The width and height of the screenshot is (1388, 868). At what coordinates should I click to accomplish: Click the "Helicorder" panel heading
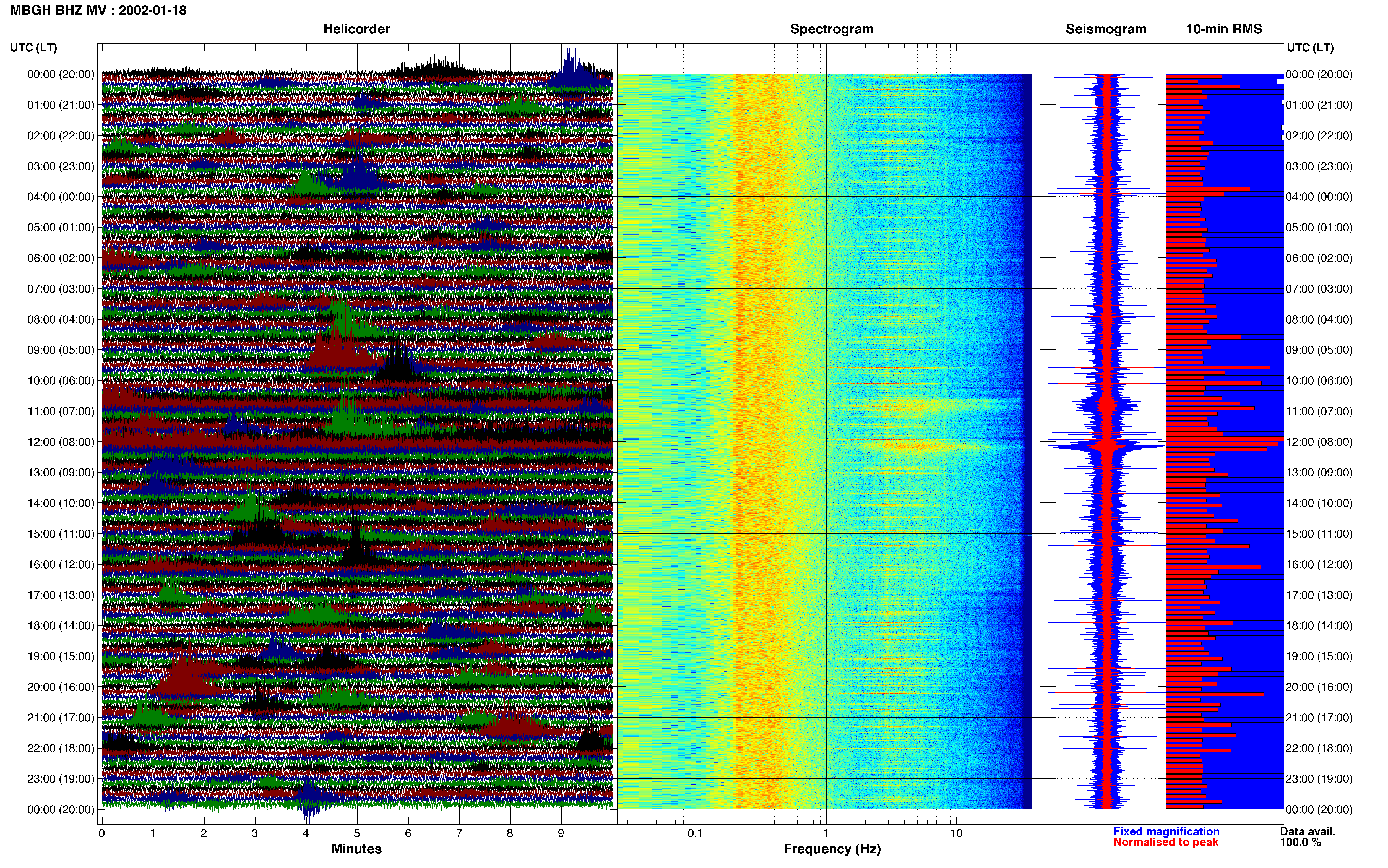pyautogui.click(x=356, y=29)
